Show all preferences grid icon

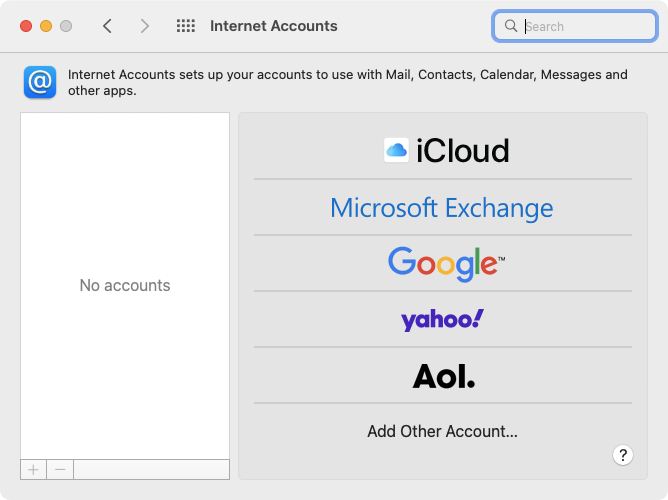185,26
